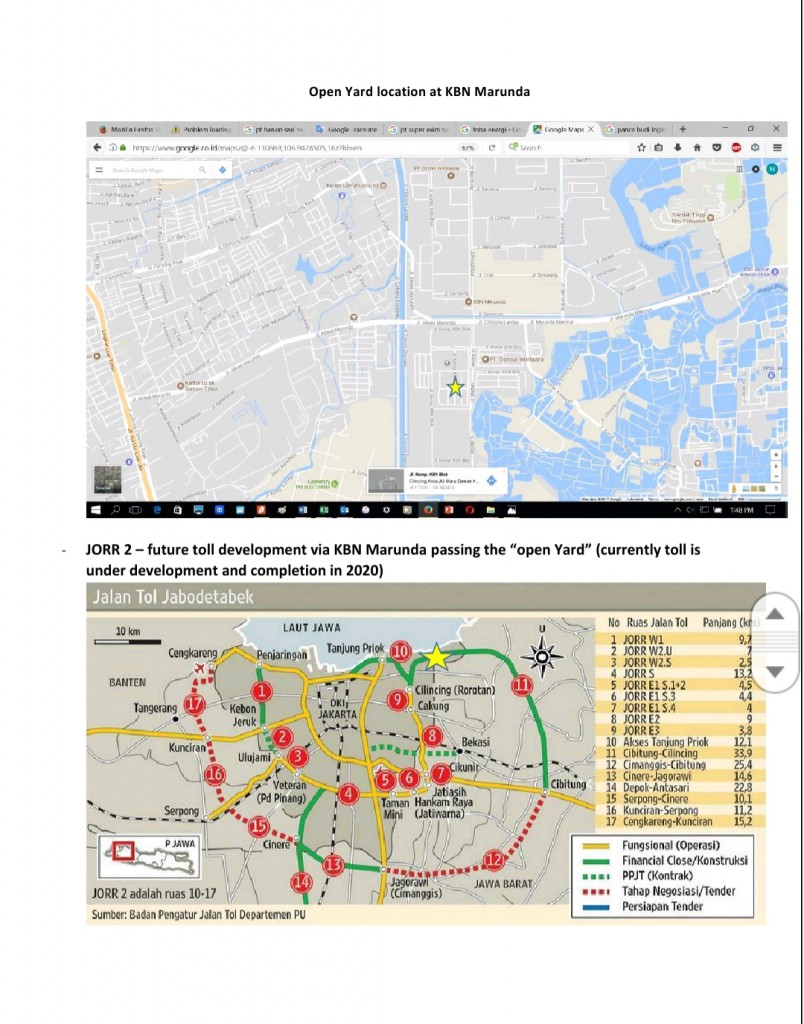Reload the page with the refresh icon
This screenshot has height=1024, width=804.
491,148
